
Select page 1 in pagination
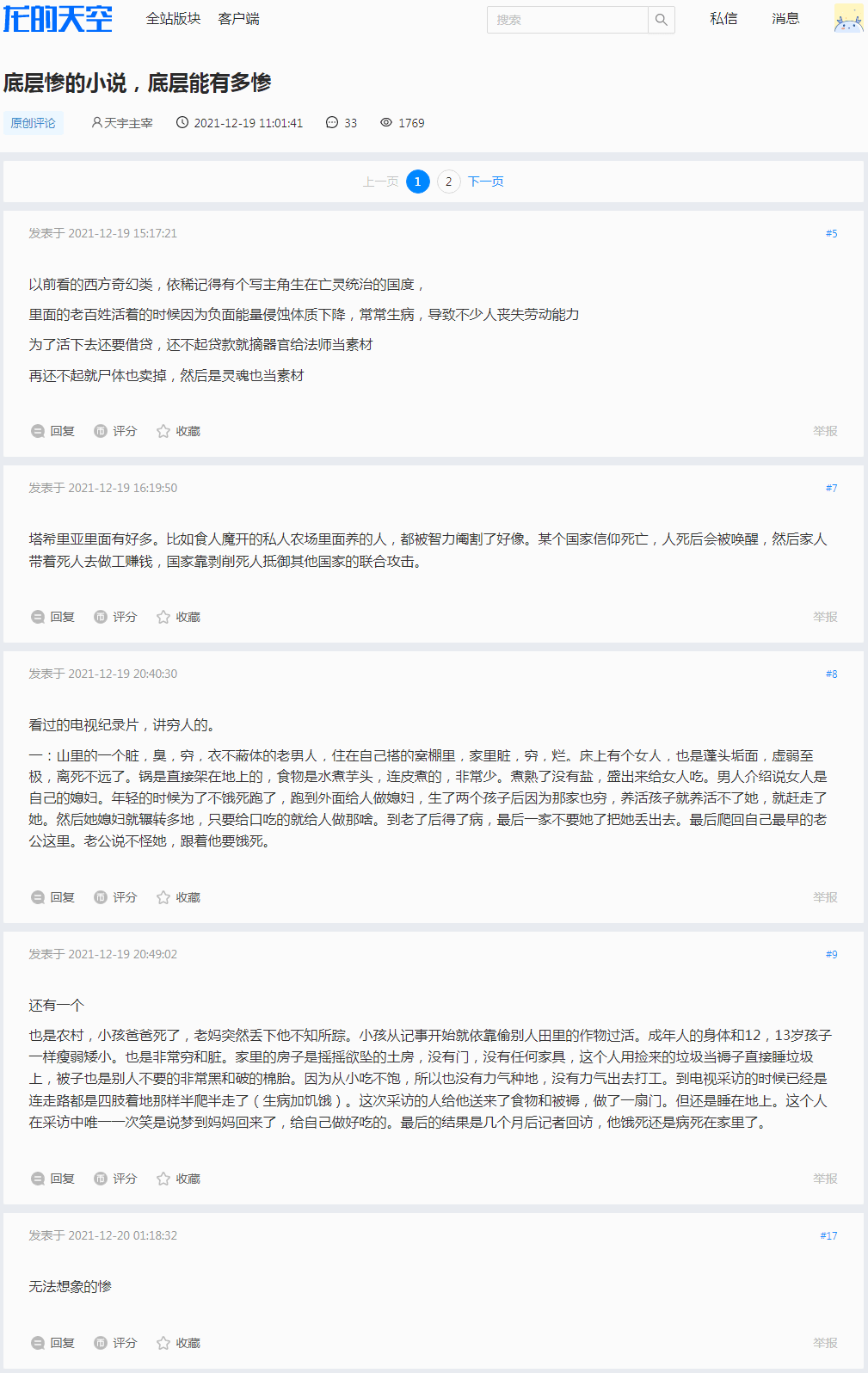(418, 182)
